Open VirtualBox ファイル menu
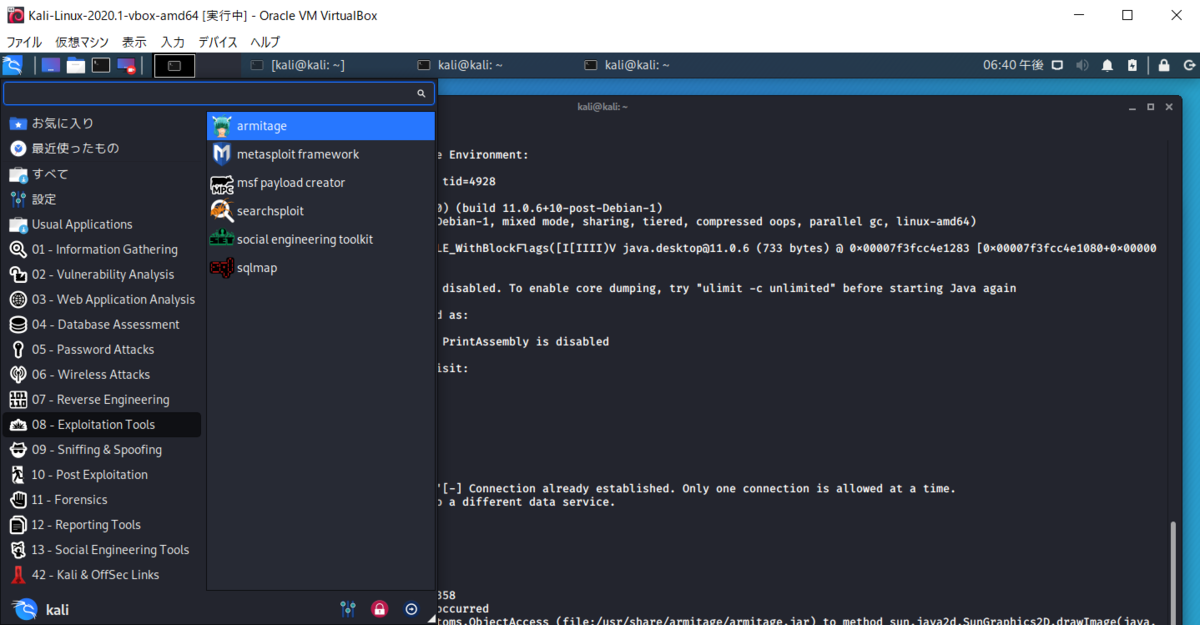Image resolution: width=1200 pixels, height=625 pixels. pos(24,42)
